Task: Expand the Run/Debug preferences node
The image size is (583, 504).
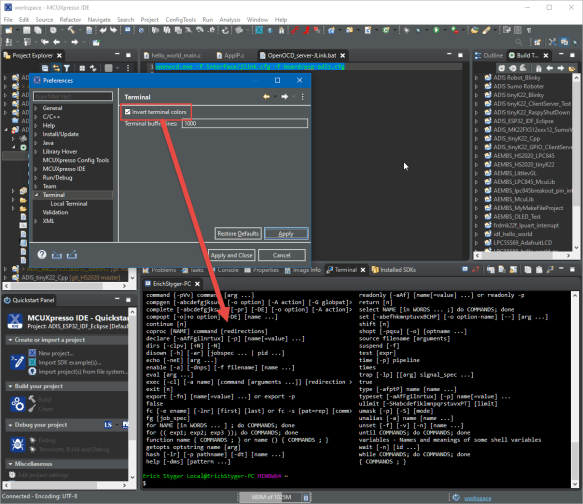Action: (36, 178)
